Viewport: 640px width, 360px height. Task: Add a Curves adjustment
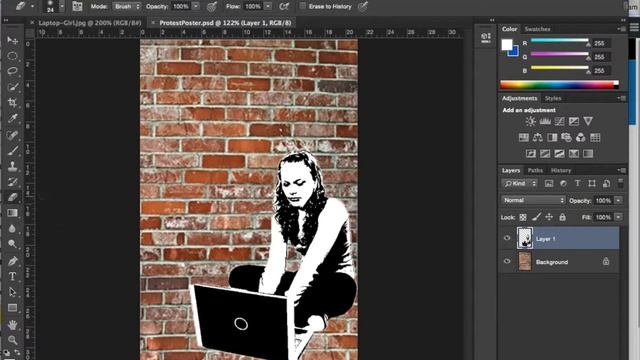pos(559,121)
